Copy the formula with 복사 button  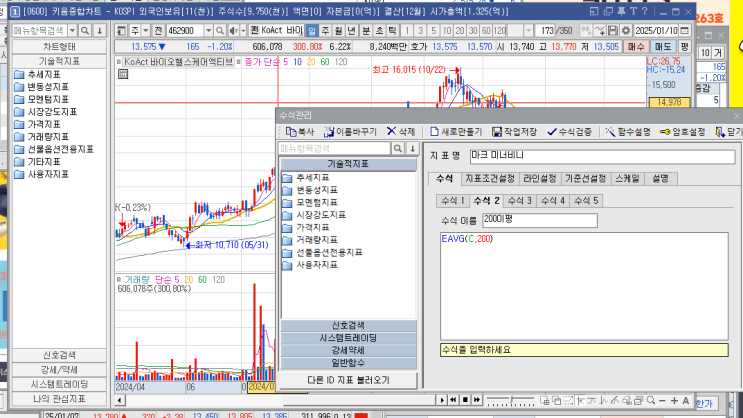pyautogui.click(x=300, y=132)
